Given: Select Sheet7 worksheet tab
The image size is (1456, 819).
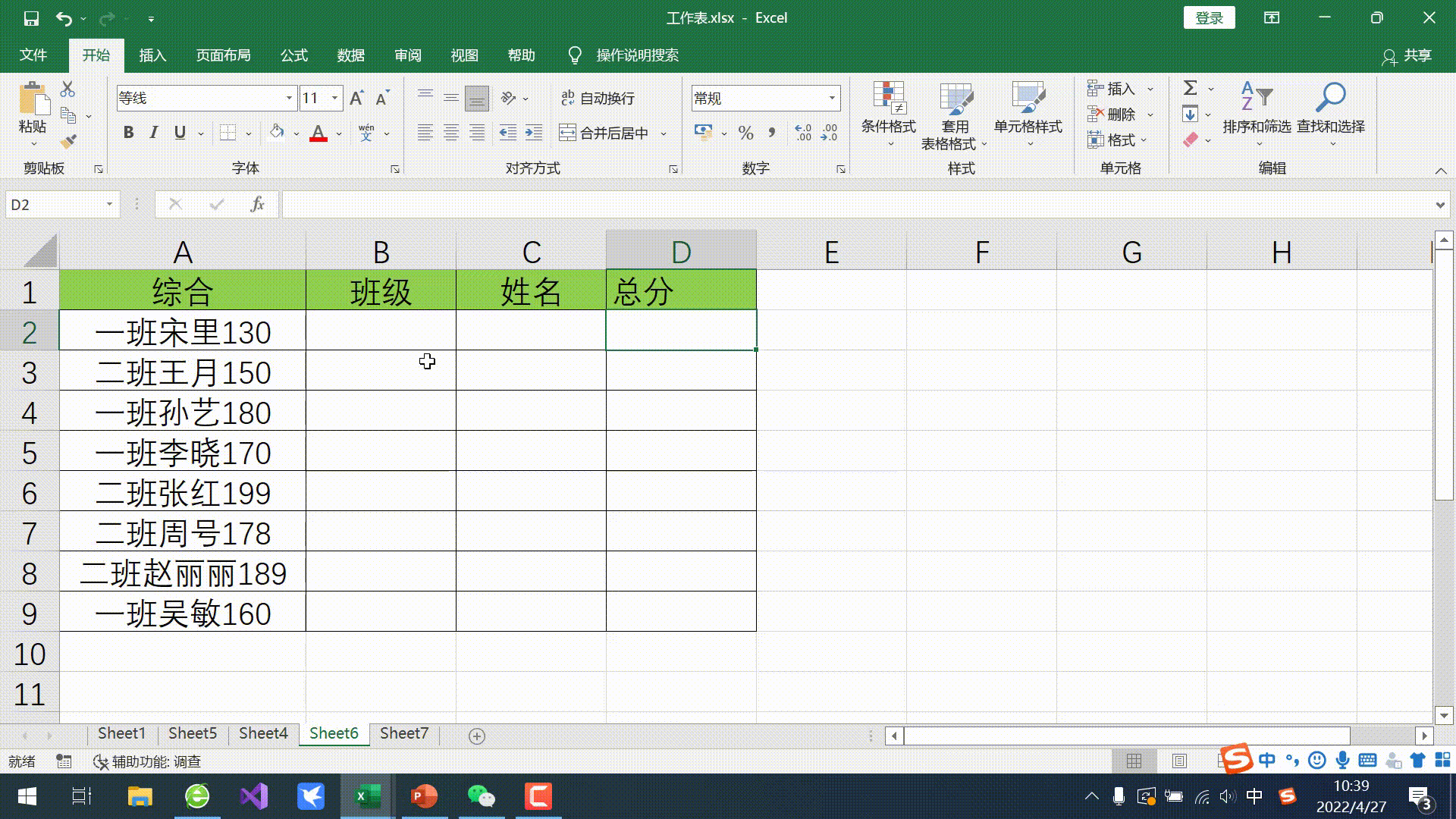Looking at the screenshot, I should (x=404, y=733).
